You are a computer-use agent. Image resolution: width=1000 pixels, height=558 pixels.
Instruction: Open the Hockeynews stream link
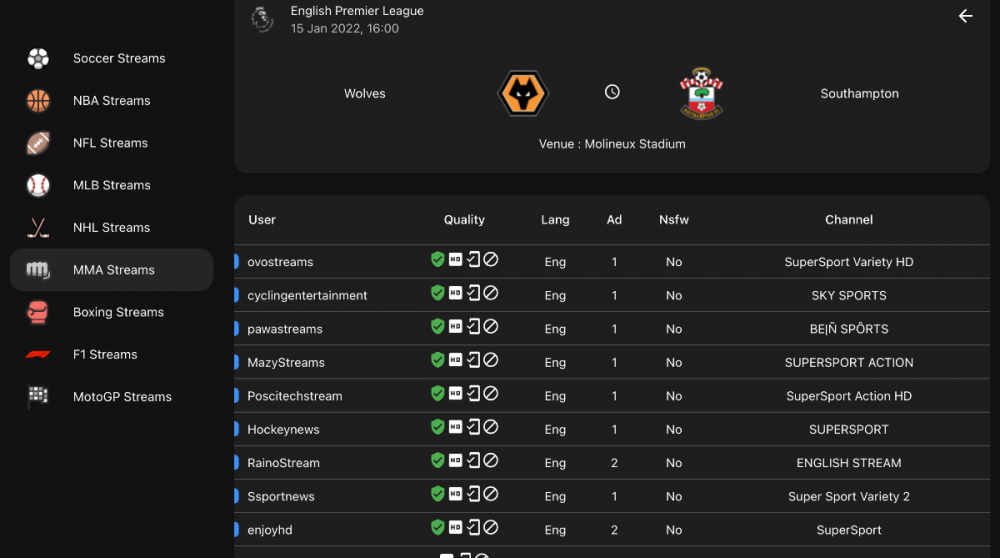click(x=283, y=429)
